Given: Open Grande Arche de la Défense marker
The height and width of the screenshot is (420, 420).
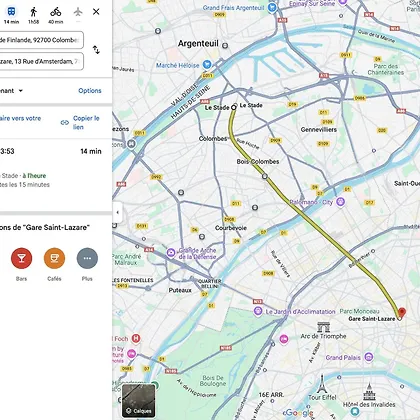Looking at the screenshot, I should (x=171, y=253).
